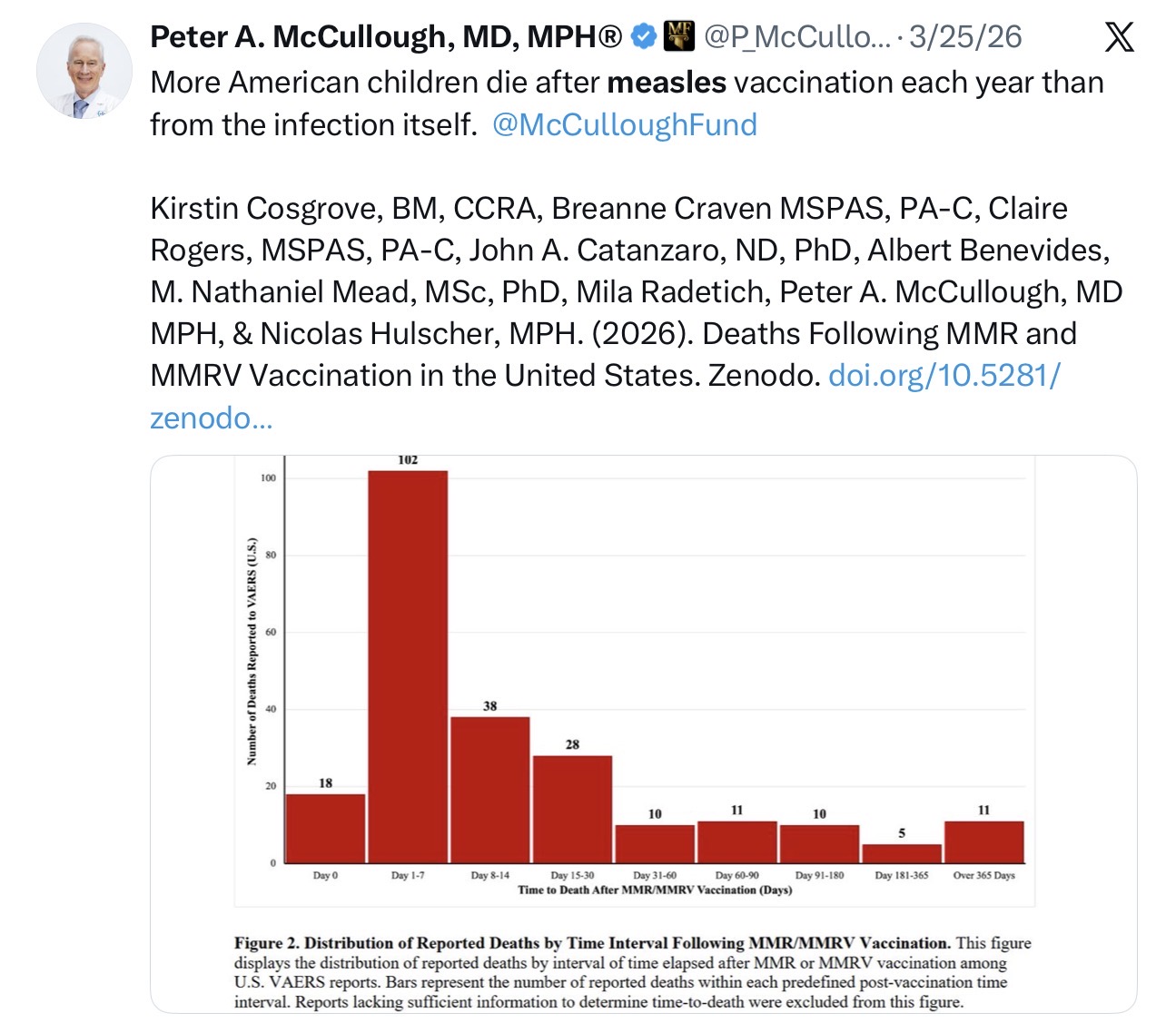
Task: Click the 3/25/26 post date
Action: tap(965, 37)
